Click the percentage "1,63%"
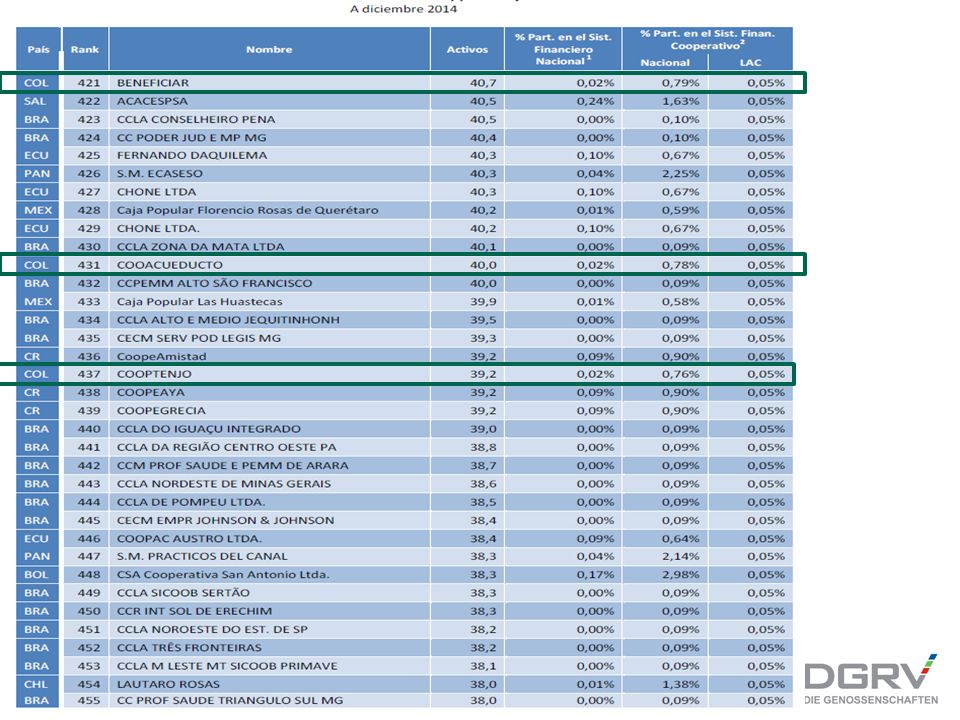 [680, 101]
